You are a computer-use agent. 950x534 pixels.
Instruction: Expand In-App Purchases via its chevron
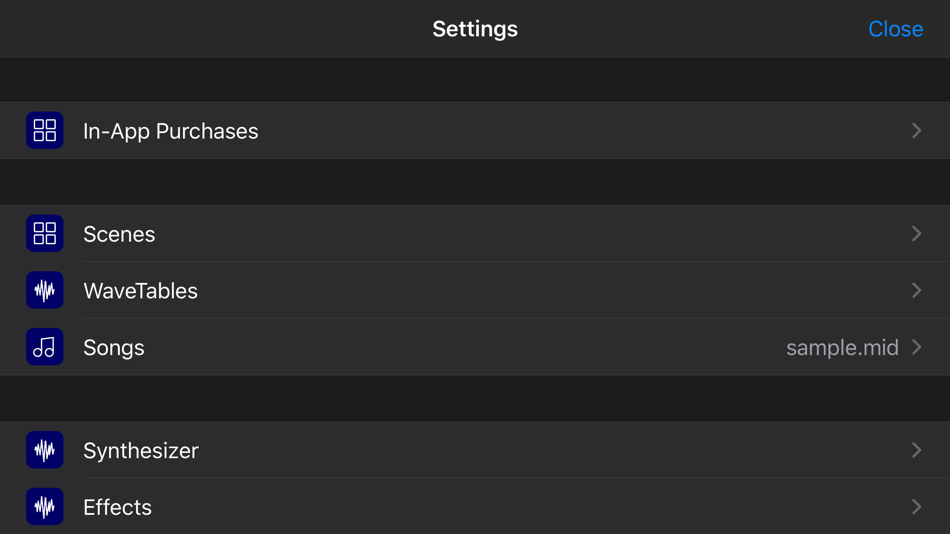(916, 131)
